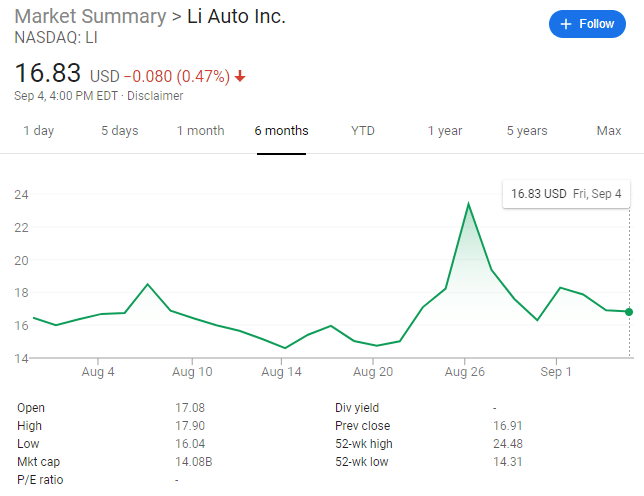Screen dimensions: 644x496
Task: Click the 16.83 USD Fri, Sep 4 tooltip
Action: tap(566, 194)
